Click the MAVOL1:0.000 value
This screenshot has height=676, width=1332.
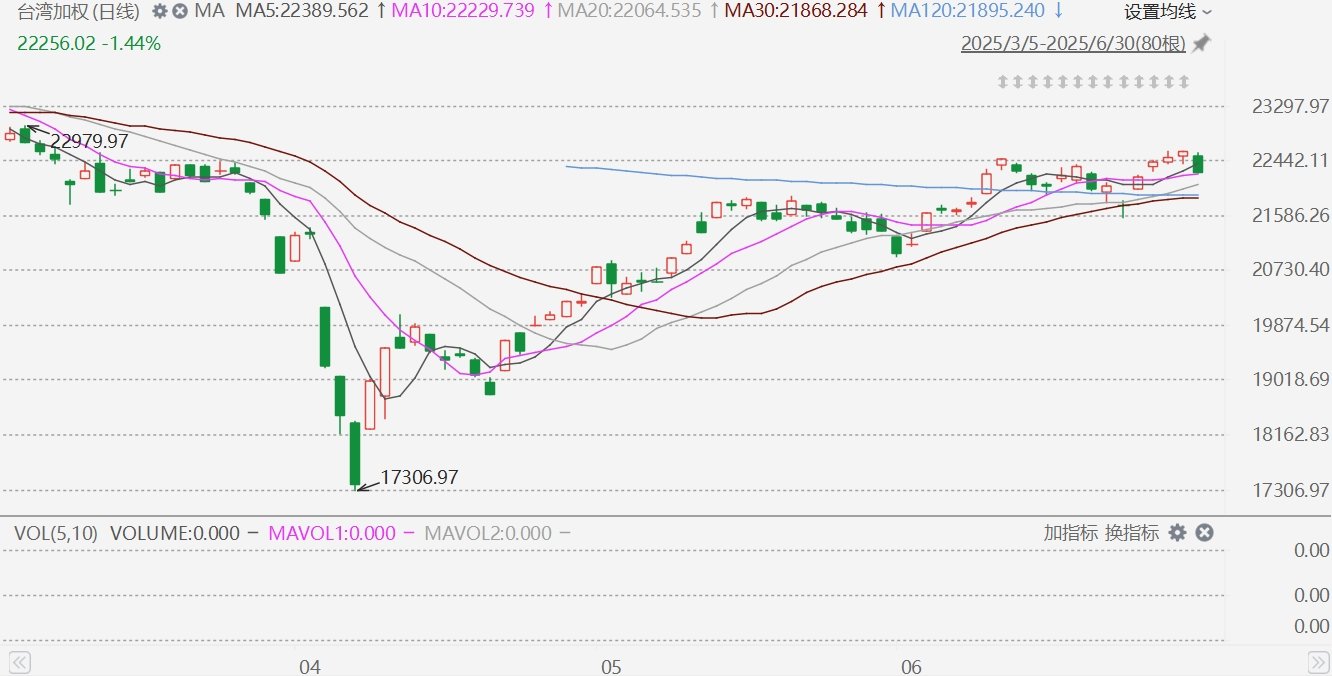(x=332, y=533)
